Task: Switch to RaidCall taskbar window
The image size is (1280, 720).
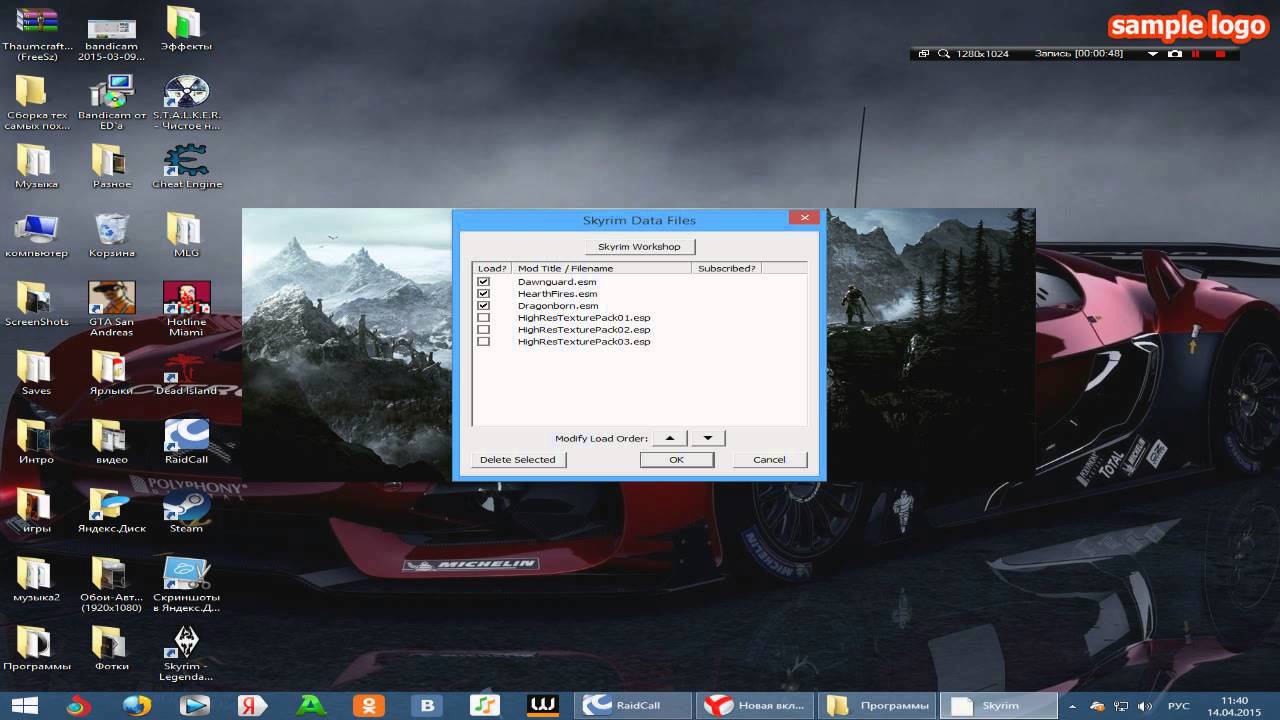Action: tap(632, 705)
